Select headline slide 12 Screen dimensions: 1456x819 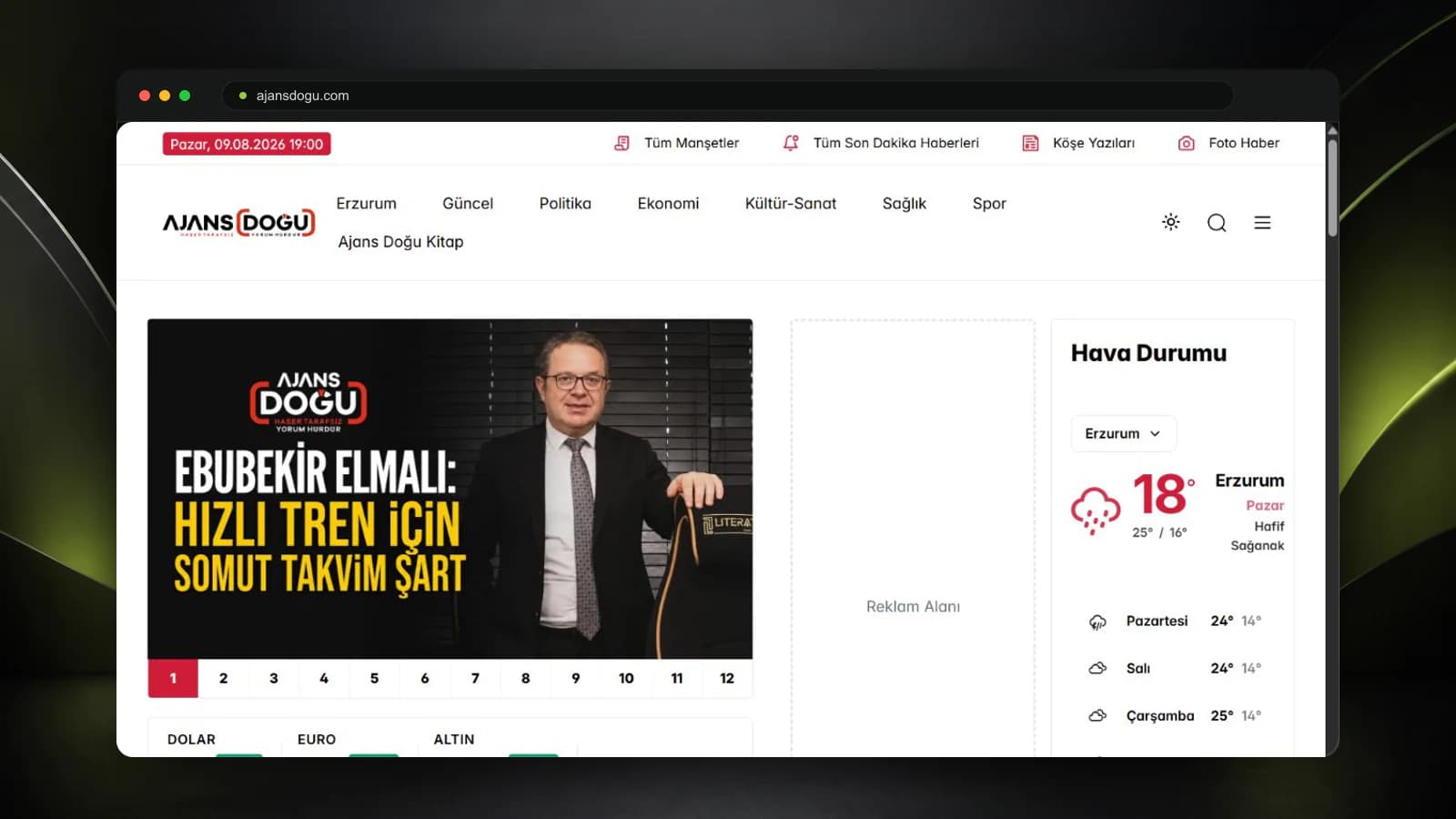click(727, 678)
